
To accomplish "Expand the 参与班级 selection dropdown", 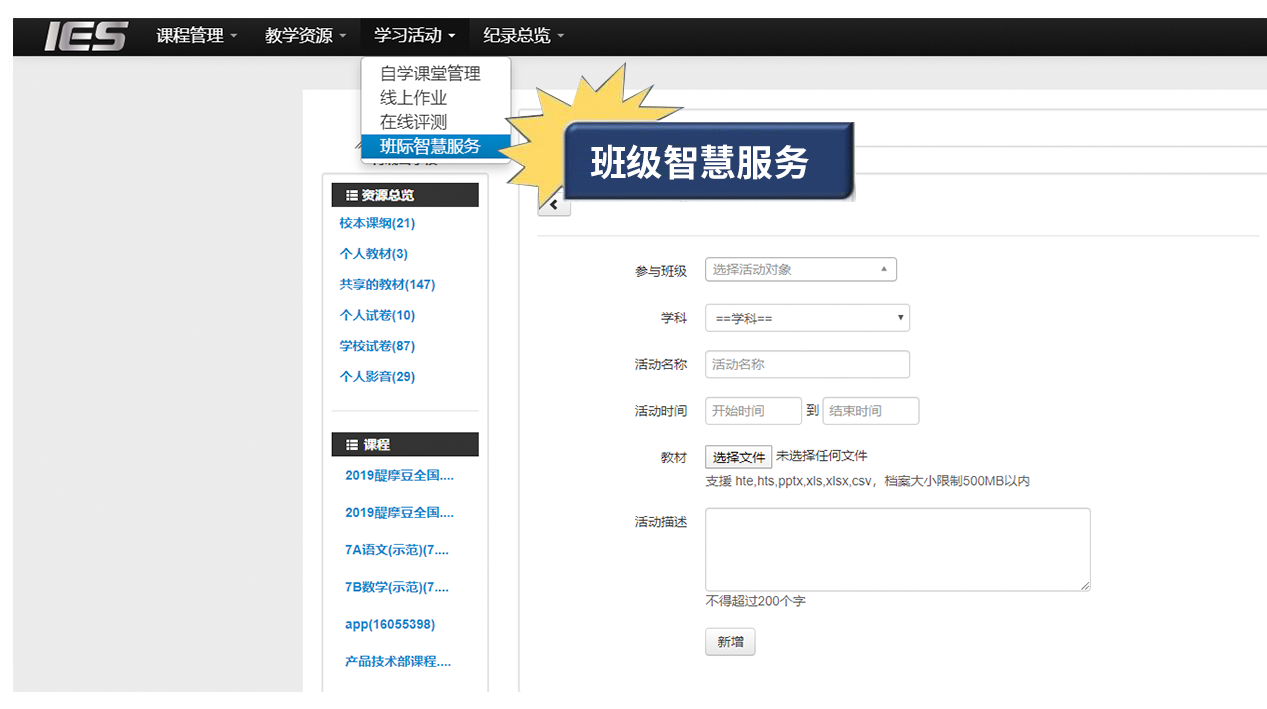I will [x=800, y=269].
